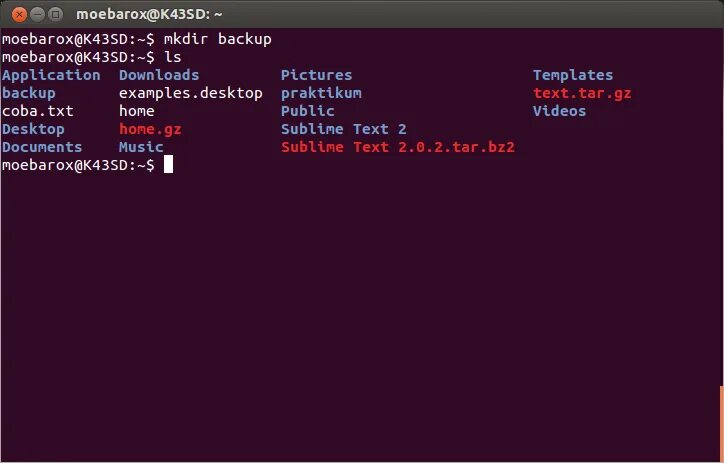Click the 'Downloads' directory listing
724x463 pixels.
point(159,75)
